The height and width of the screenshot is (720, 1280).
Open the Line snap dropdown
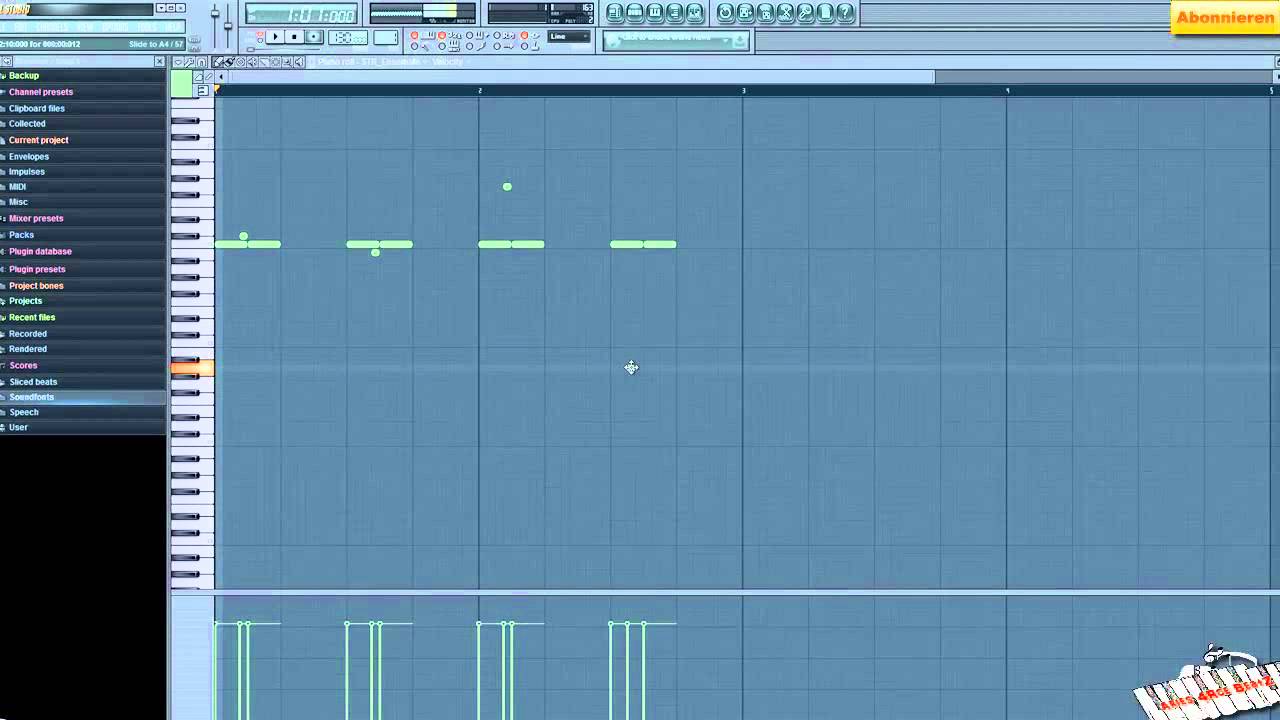569,37
